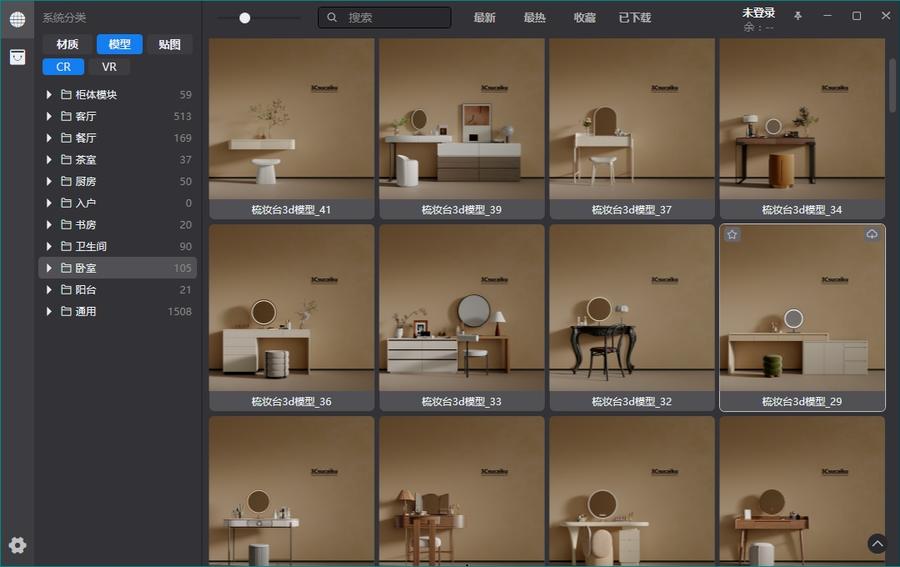Click the 餐厅 folder icon

(66, 138)
